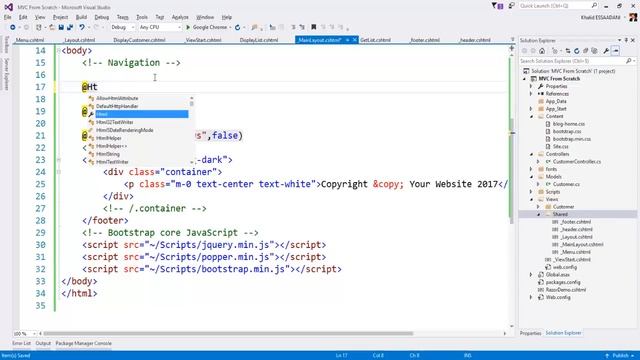The height and width of the screenshot is (360, 640).
Task: Click the browser Refresh toolbar icon
Action: [x=237, y=27]
